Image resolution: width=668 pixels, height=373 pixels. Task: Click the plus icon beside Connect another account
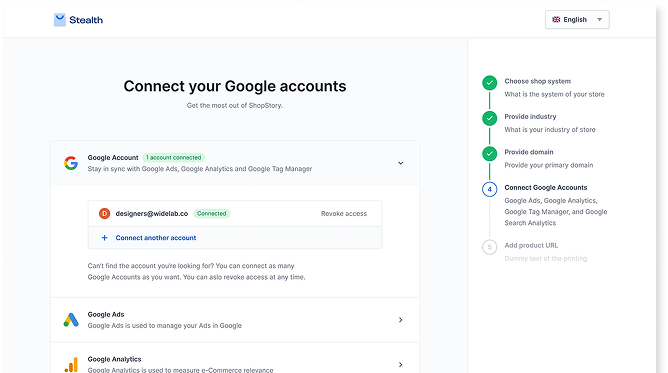[104, 238]
